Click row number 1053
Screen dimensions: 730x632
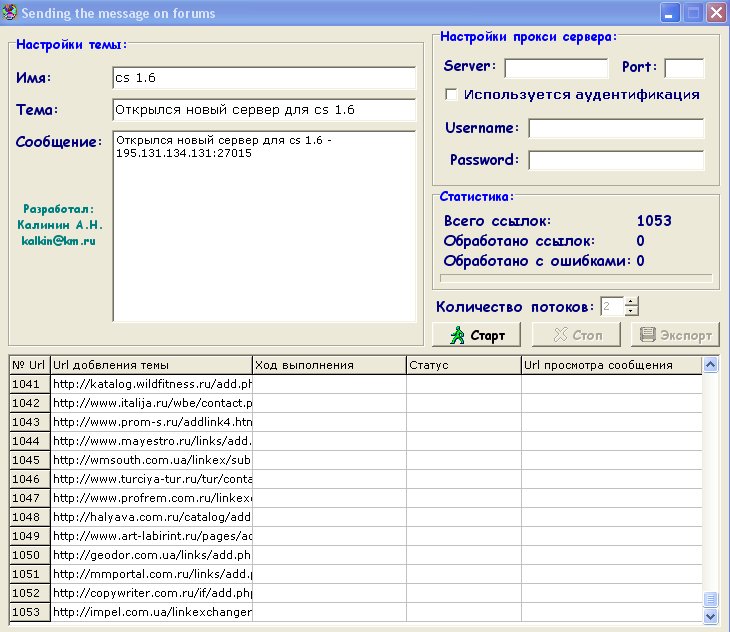click(x=29, y=612)
